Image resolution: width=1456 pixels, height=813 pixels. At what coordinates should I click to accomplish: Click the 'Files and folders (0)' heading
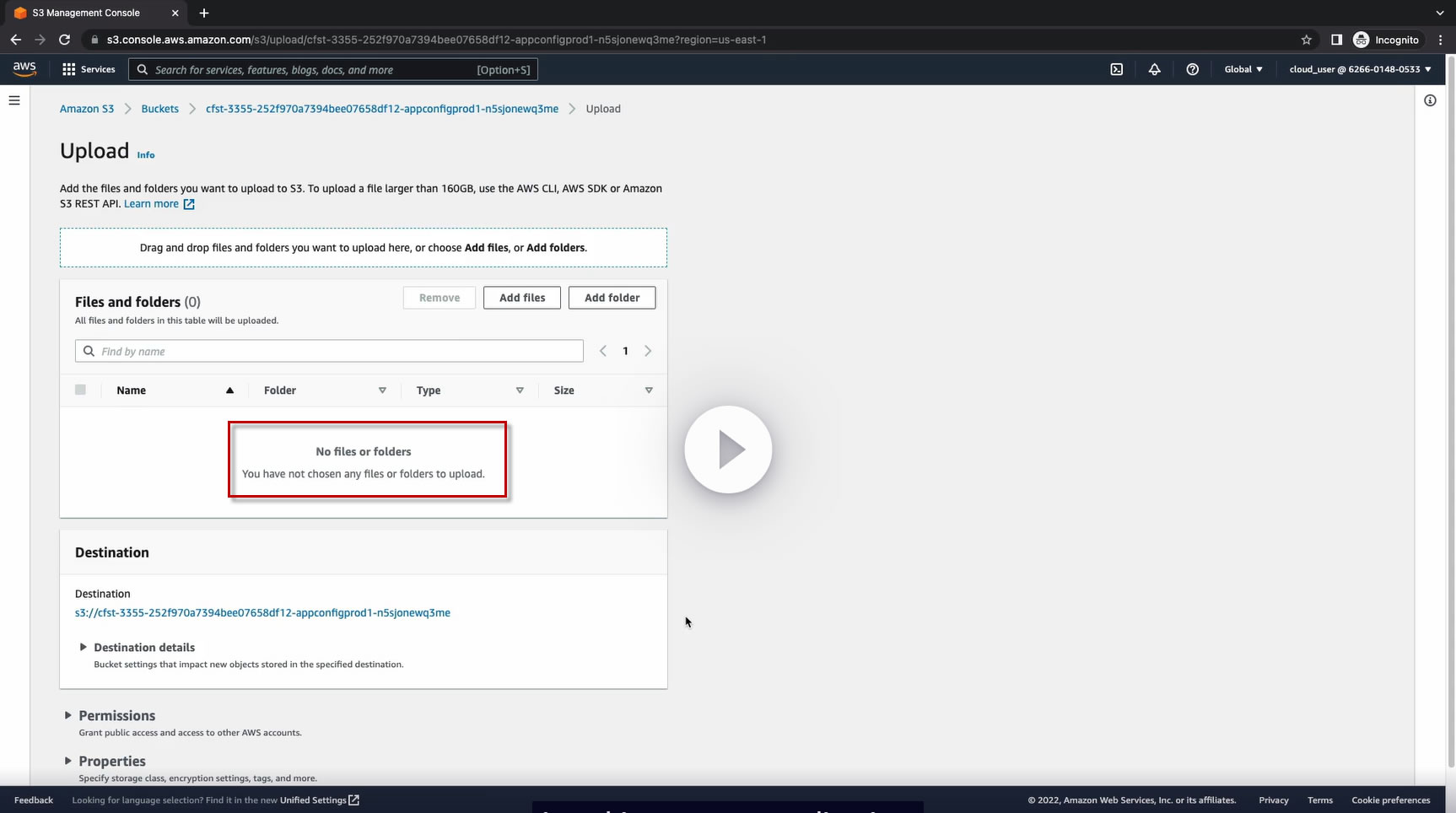[138, 302]
